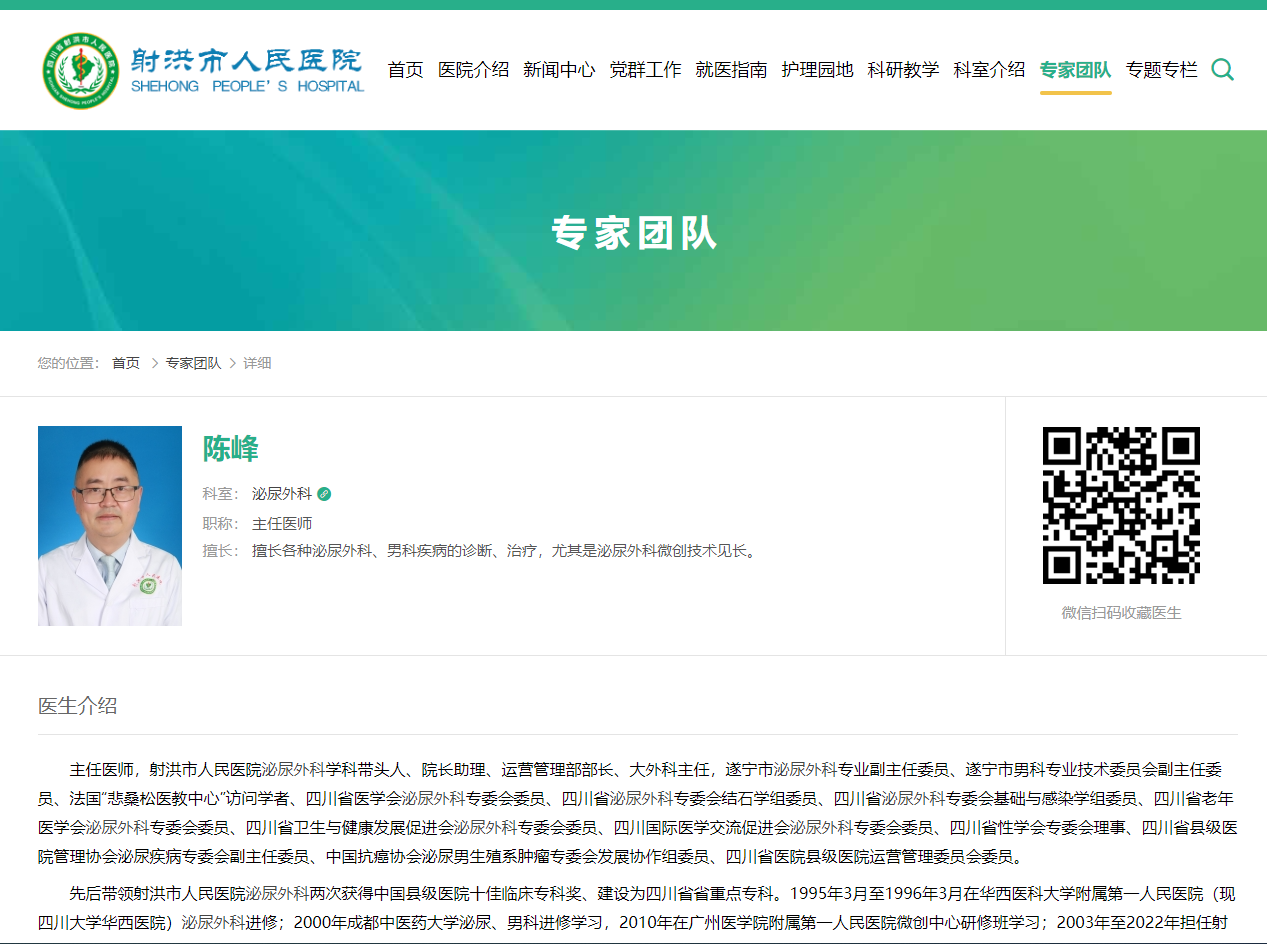
Task: Click the Shehong People's Hospital logo
Action: point(203,70)
